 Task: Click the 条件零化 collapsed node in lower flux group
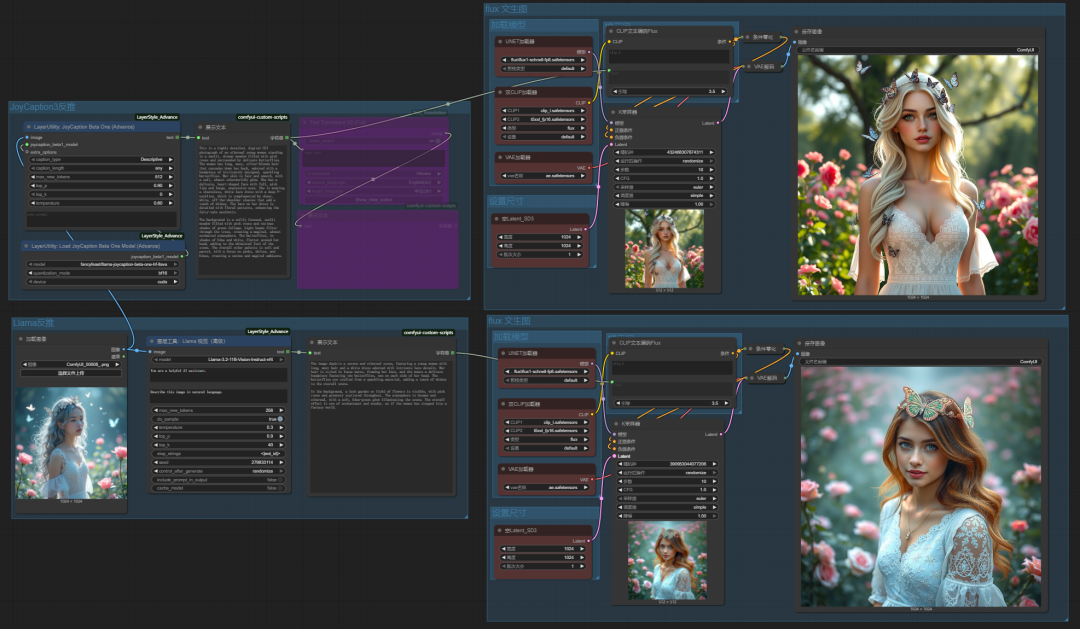point(764,349)
